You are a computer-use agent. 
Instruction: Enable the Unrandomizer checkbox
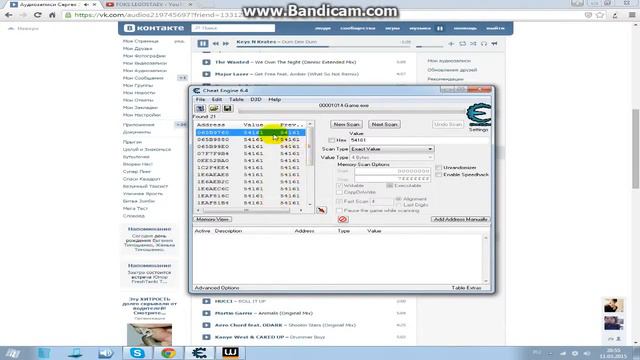pos(438,167)
